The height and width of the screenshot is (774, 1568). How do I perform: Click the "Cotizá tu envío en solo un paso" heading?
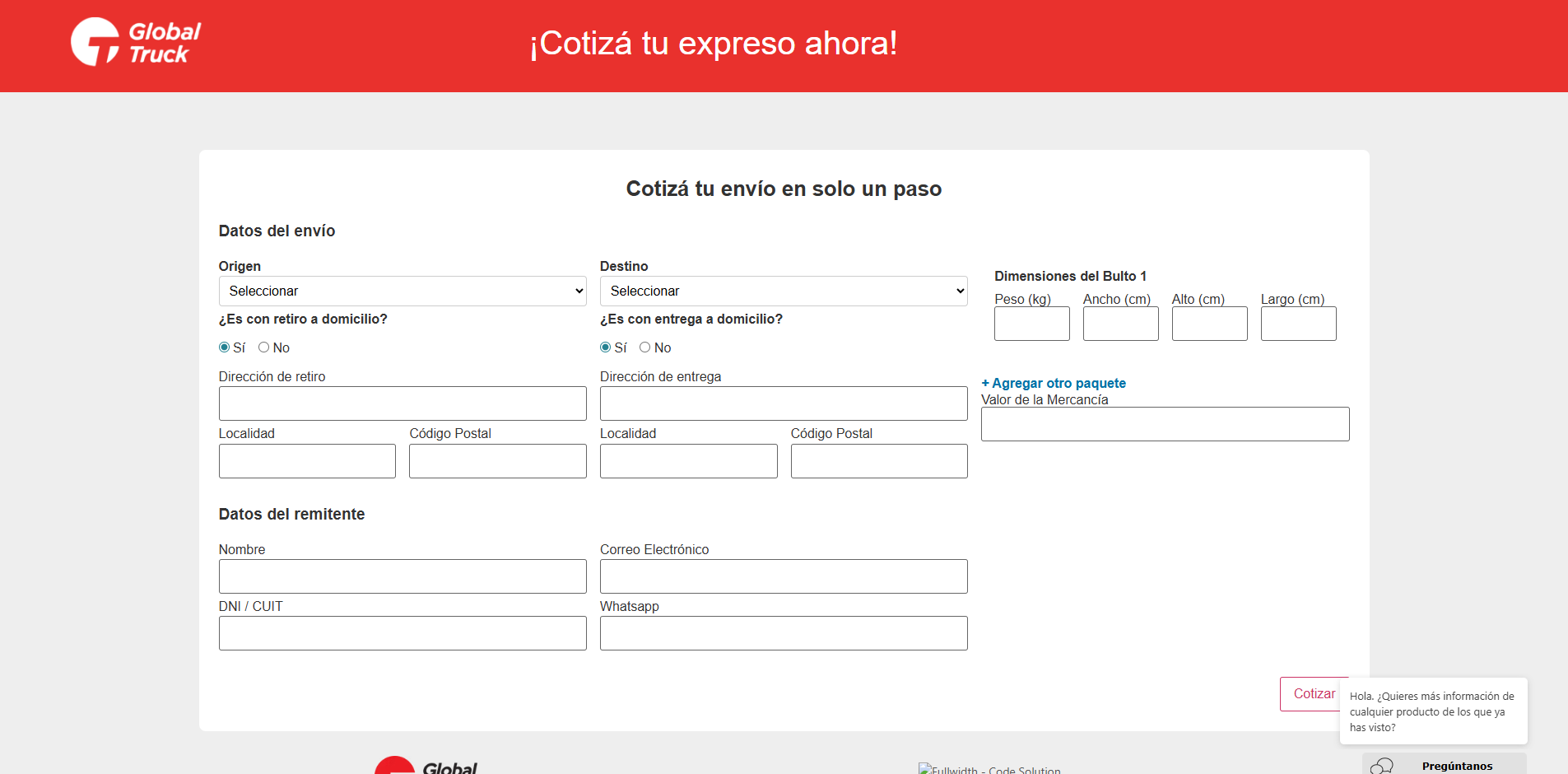784,189
